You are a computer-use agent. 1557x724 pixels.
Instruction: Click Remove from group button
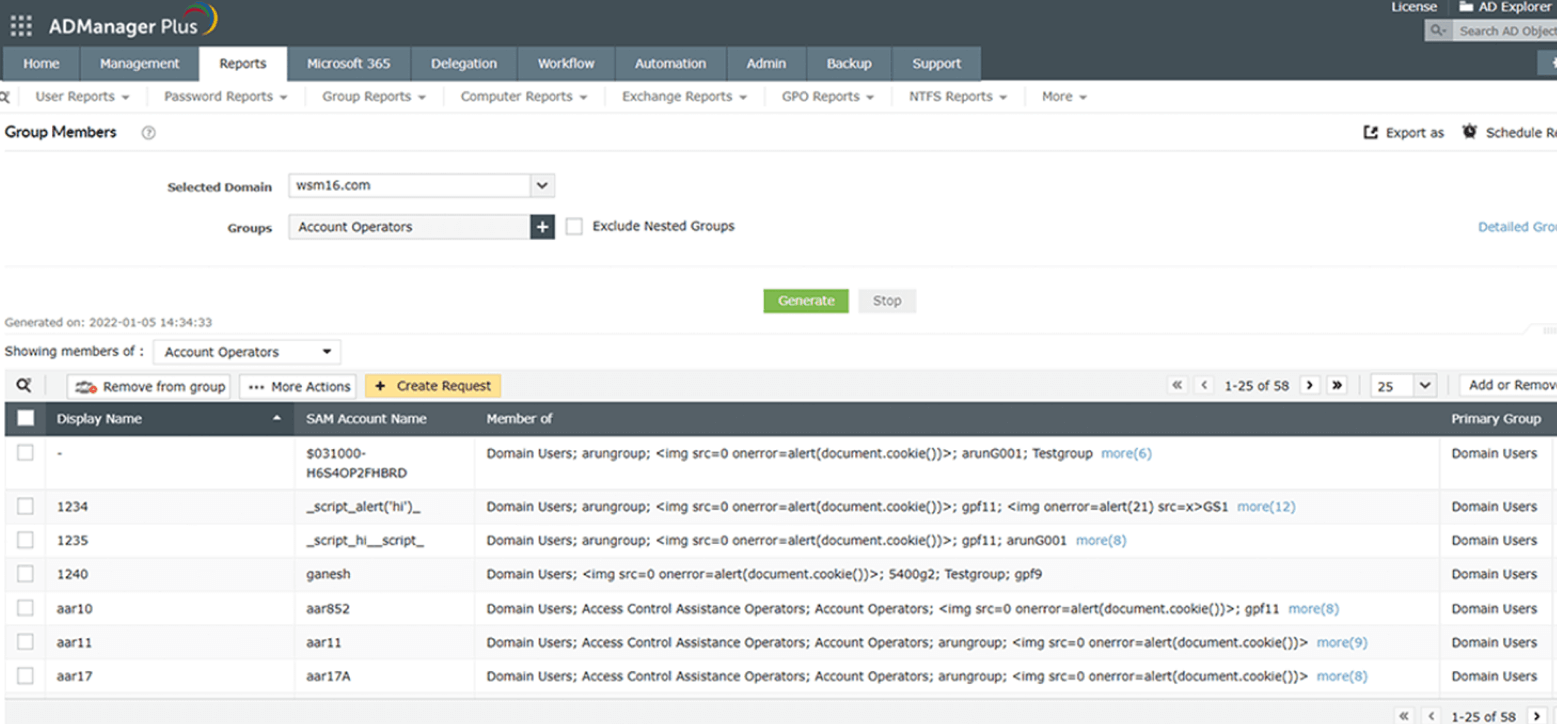click(x=149, y=386)
